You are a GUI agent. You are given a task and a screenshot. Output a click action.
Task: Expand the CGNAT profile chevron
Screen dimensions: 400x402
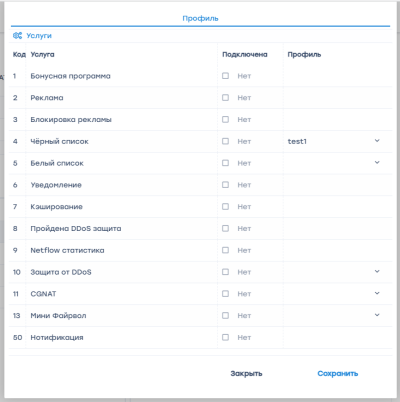(377, 293)
